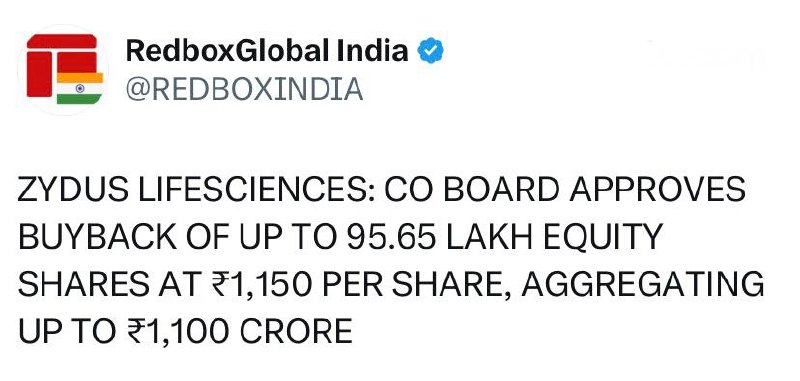Click the amount ₹1,100 CRORE
This screenshot has height=381, width=800.
239,332
